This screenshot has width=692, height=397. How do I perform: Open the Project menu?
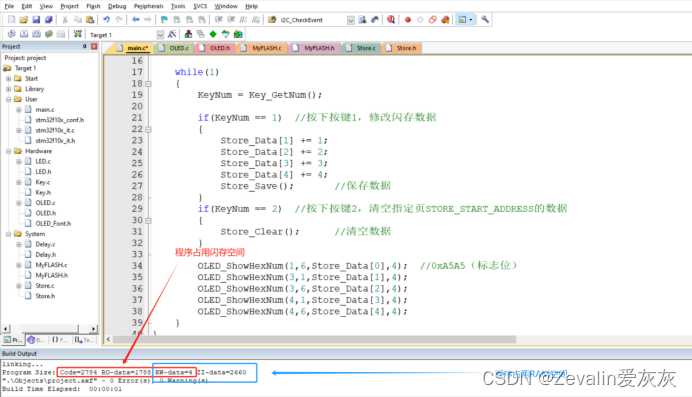point(69,6)
